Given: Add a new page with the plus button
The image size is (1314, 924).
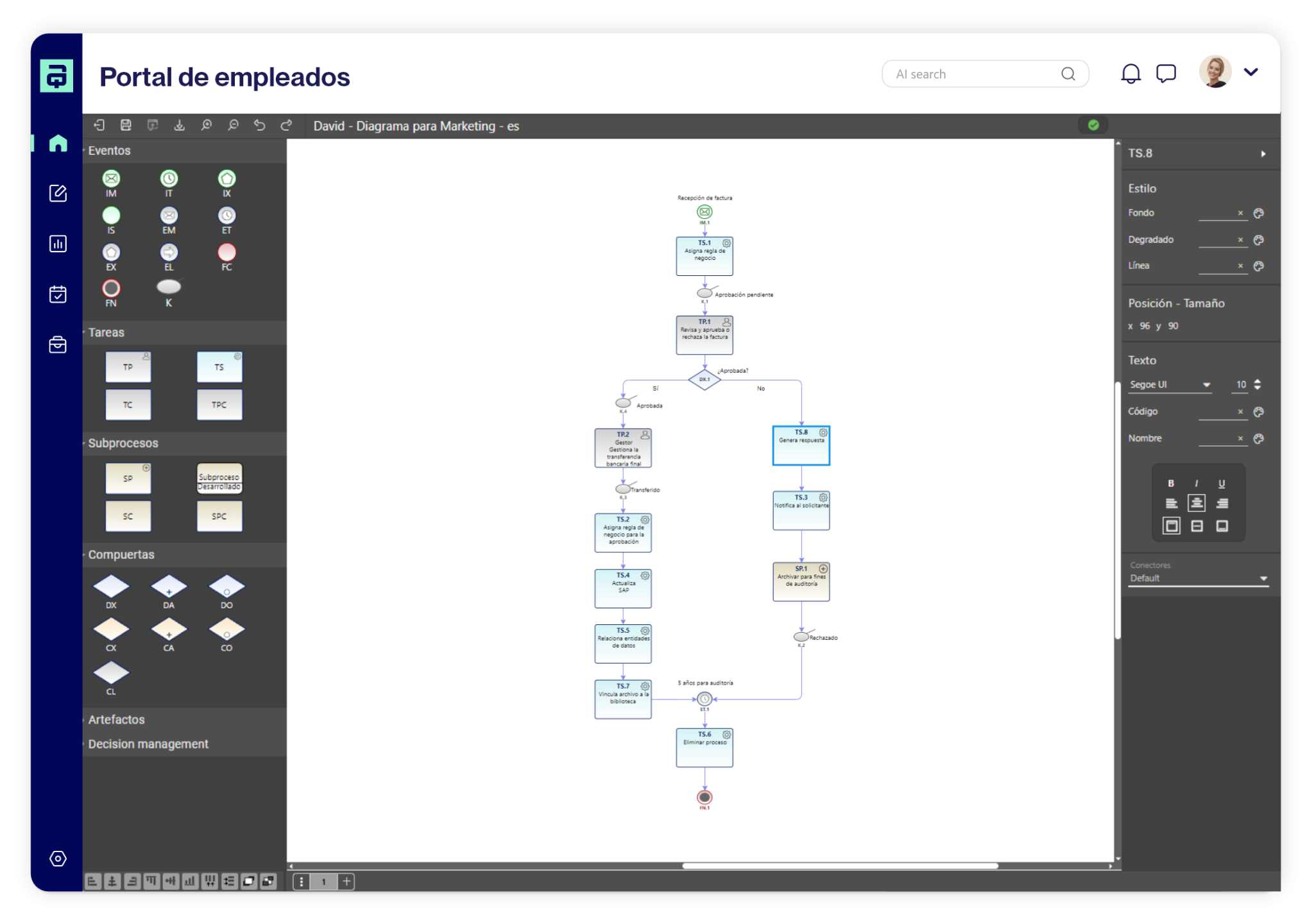Looking at the screenshot, I should tap(346, 881).
